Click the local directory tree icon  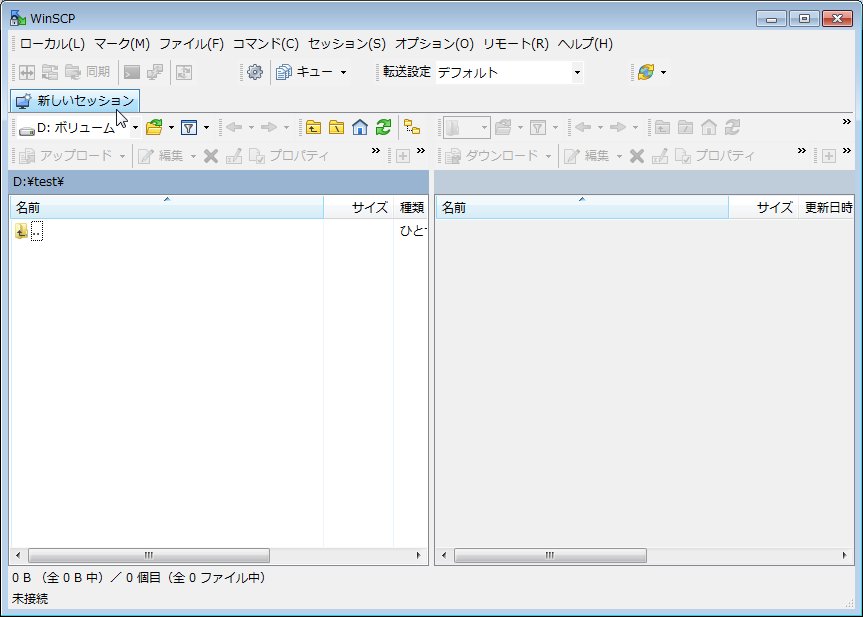(411, 127)
